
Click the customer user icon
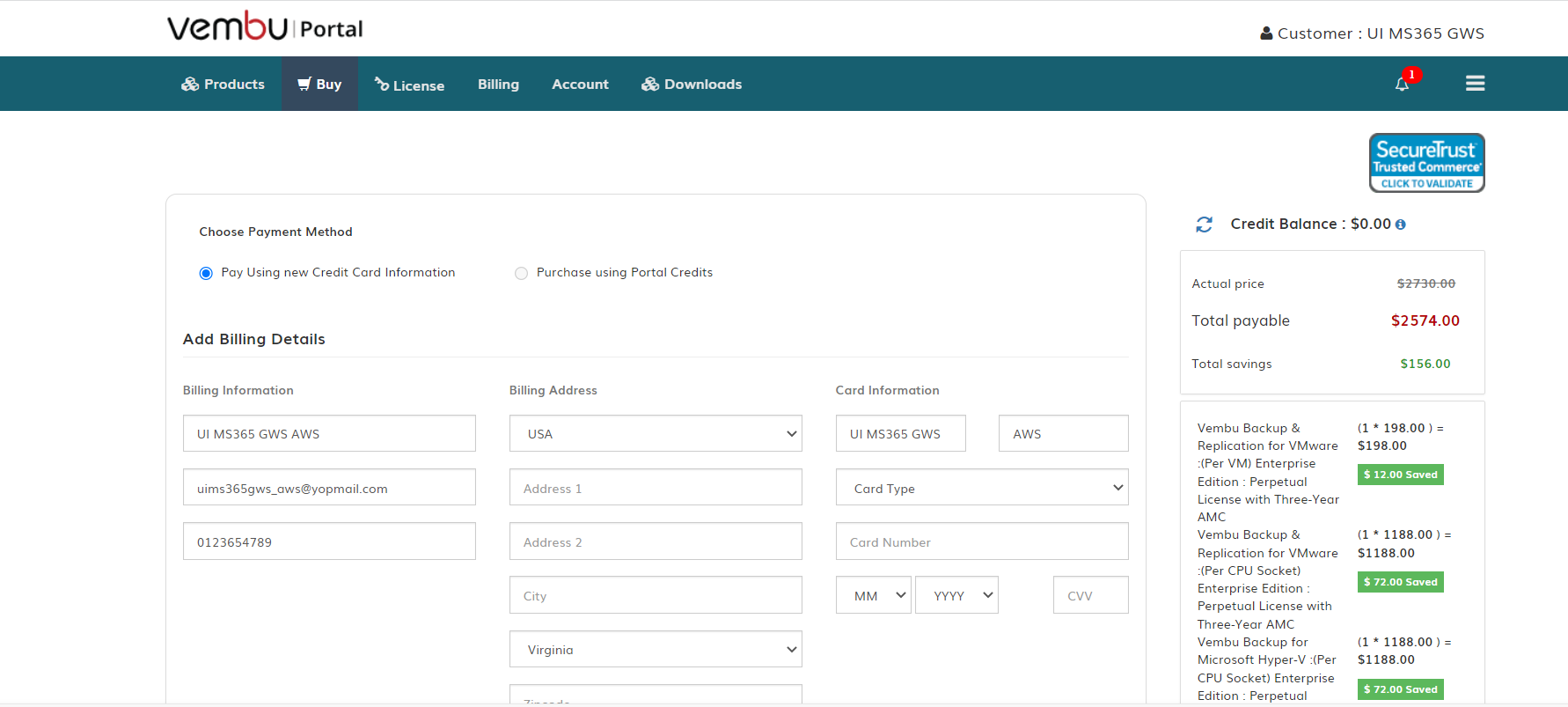pyautogui.click(x=1266, y=33)
